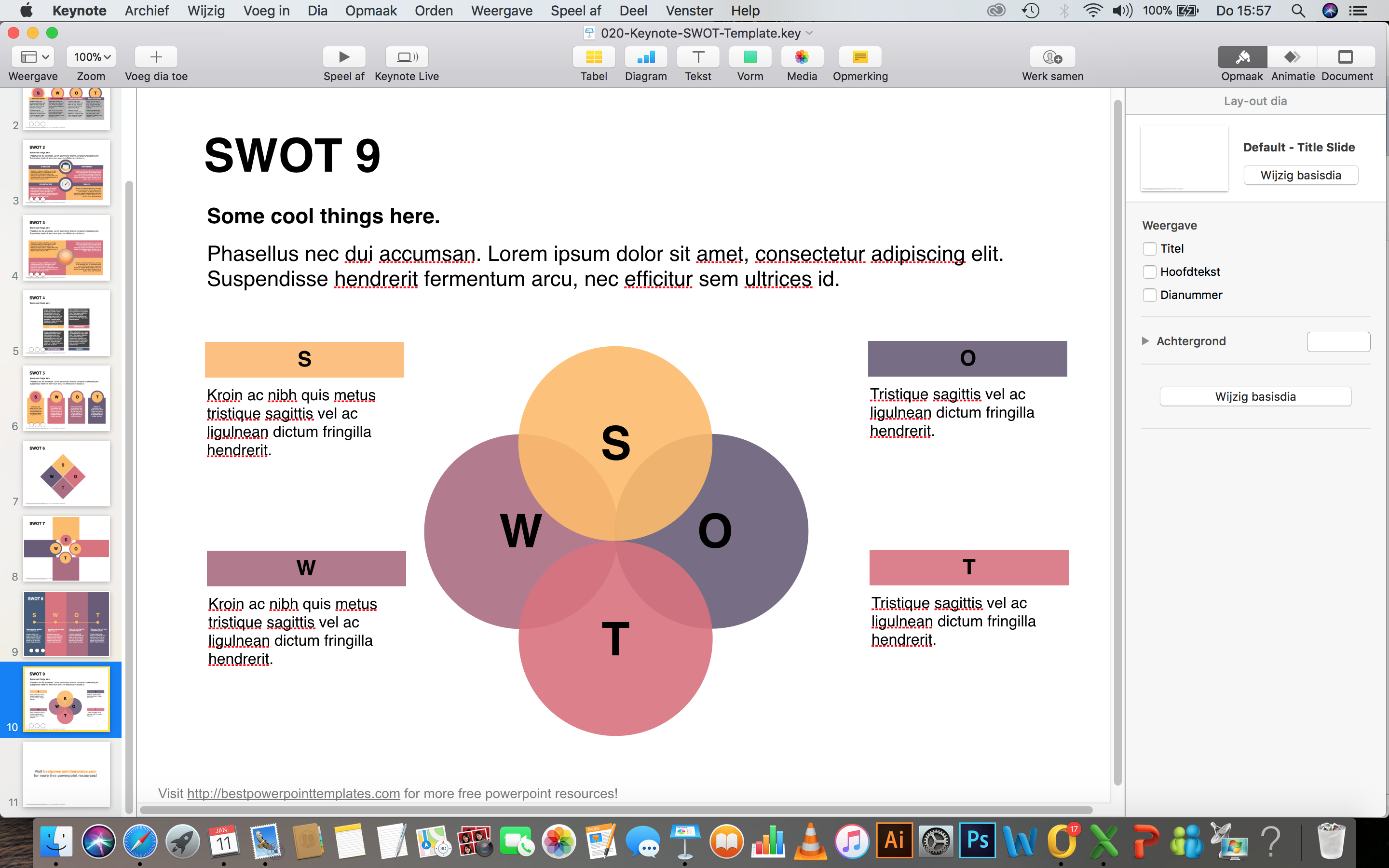This screenshot has width=1389, height=868.
Task: Add a text box with Tekst
Action: pos(698,57)
